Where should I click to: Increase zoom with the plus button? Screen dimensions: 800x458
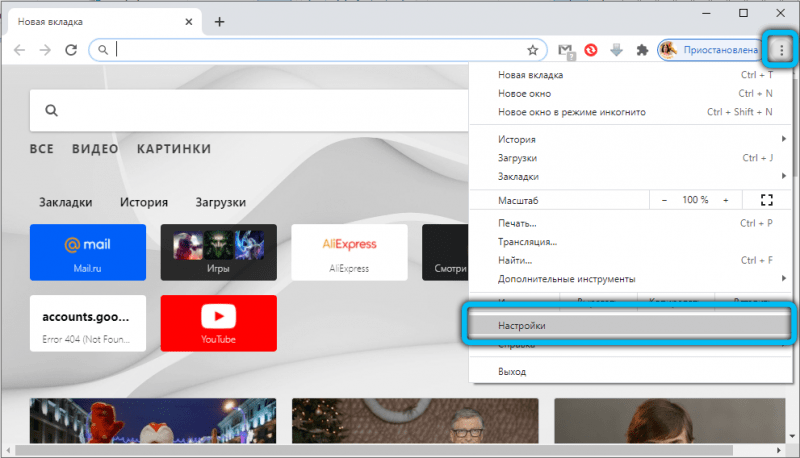pos(726,200)
